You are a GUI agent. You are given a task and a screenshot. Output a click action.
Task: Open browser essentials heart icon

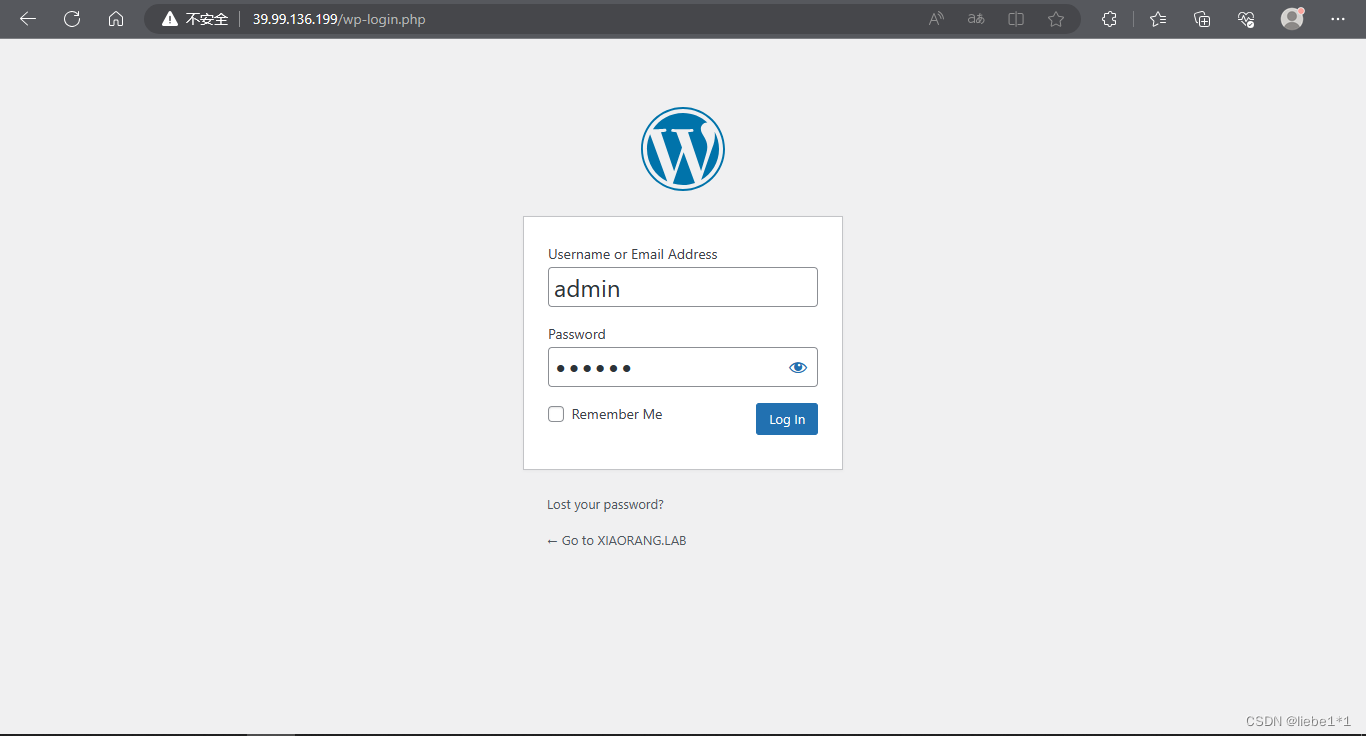[1246, 19]
